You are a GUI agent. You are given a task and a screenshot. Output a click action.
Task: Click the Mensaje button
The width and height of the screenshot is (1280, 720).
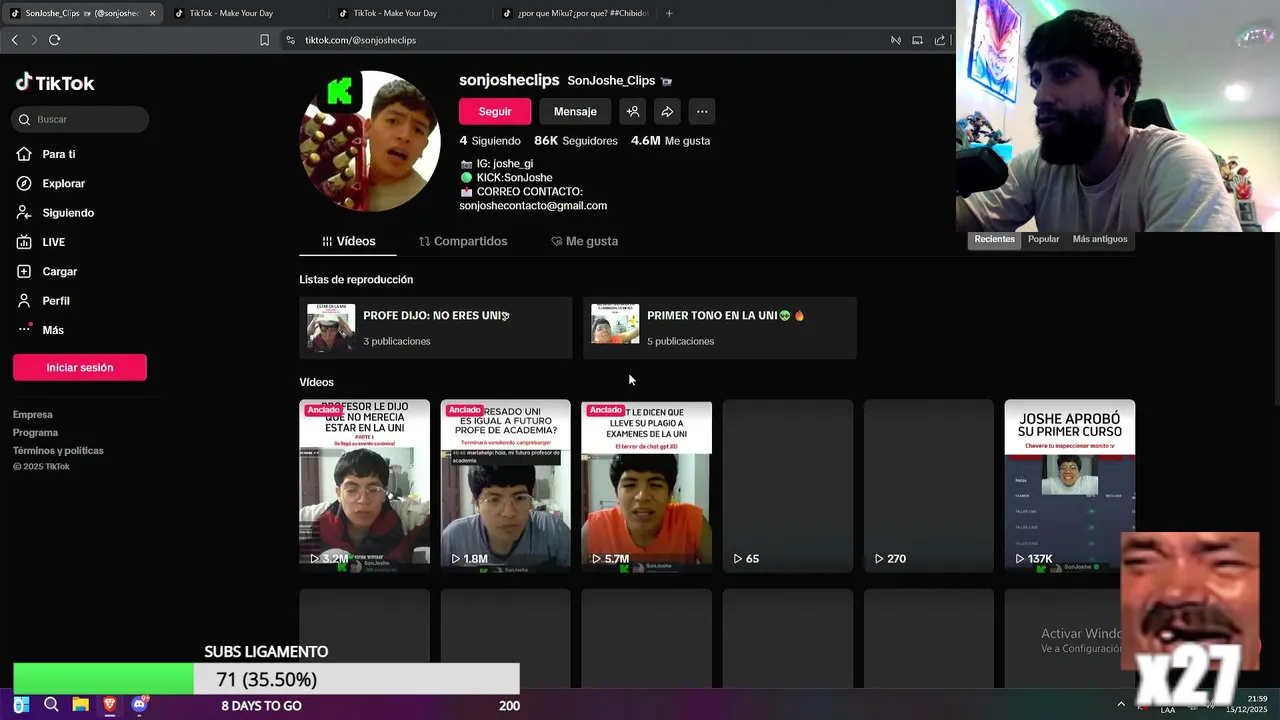(x=575, y=112)
